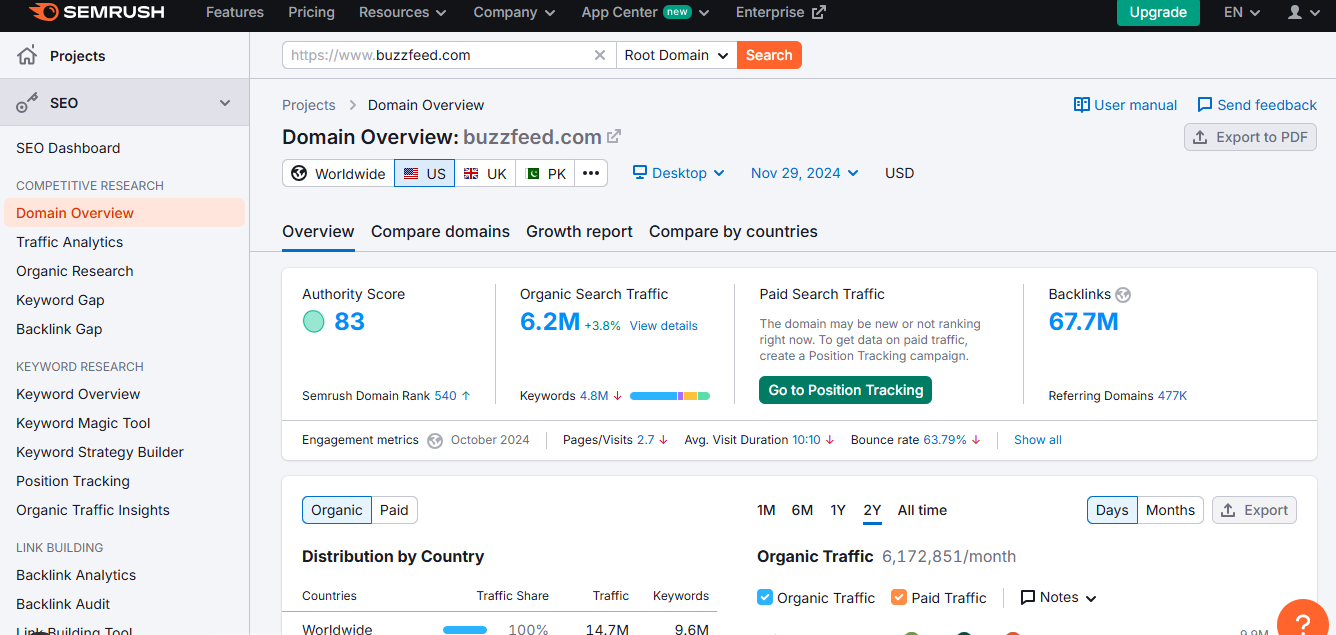Screen dimensions: 1336x635
Task: Click the Keywords distribution color bar
Action: (670, 396)
